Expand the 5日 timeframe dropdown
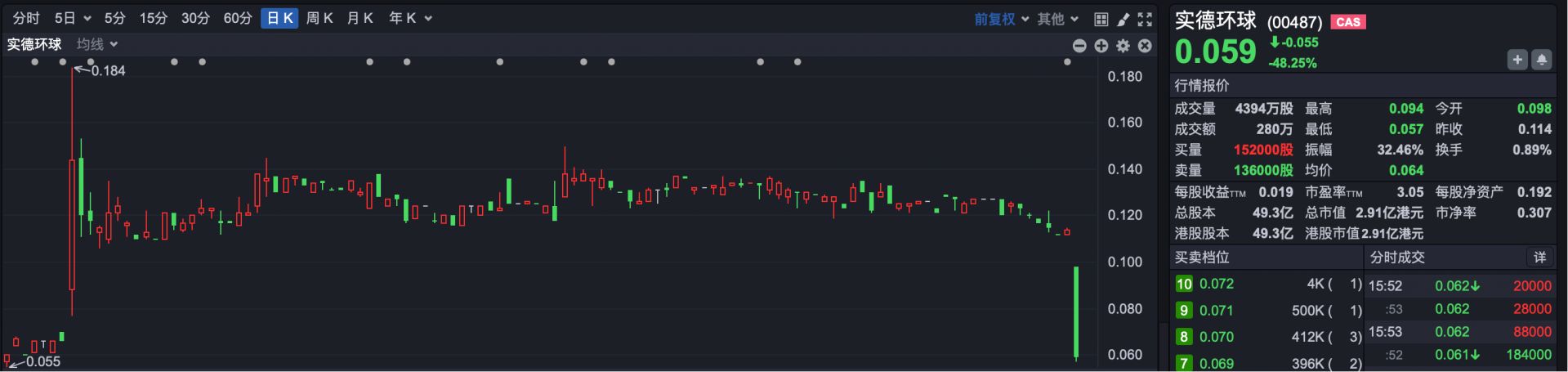This screenshot has width=1568, height=372. point(73,18)
